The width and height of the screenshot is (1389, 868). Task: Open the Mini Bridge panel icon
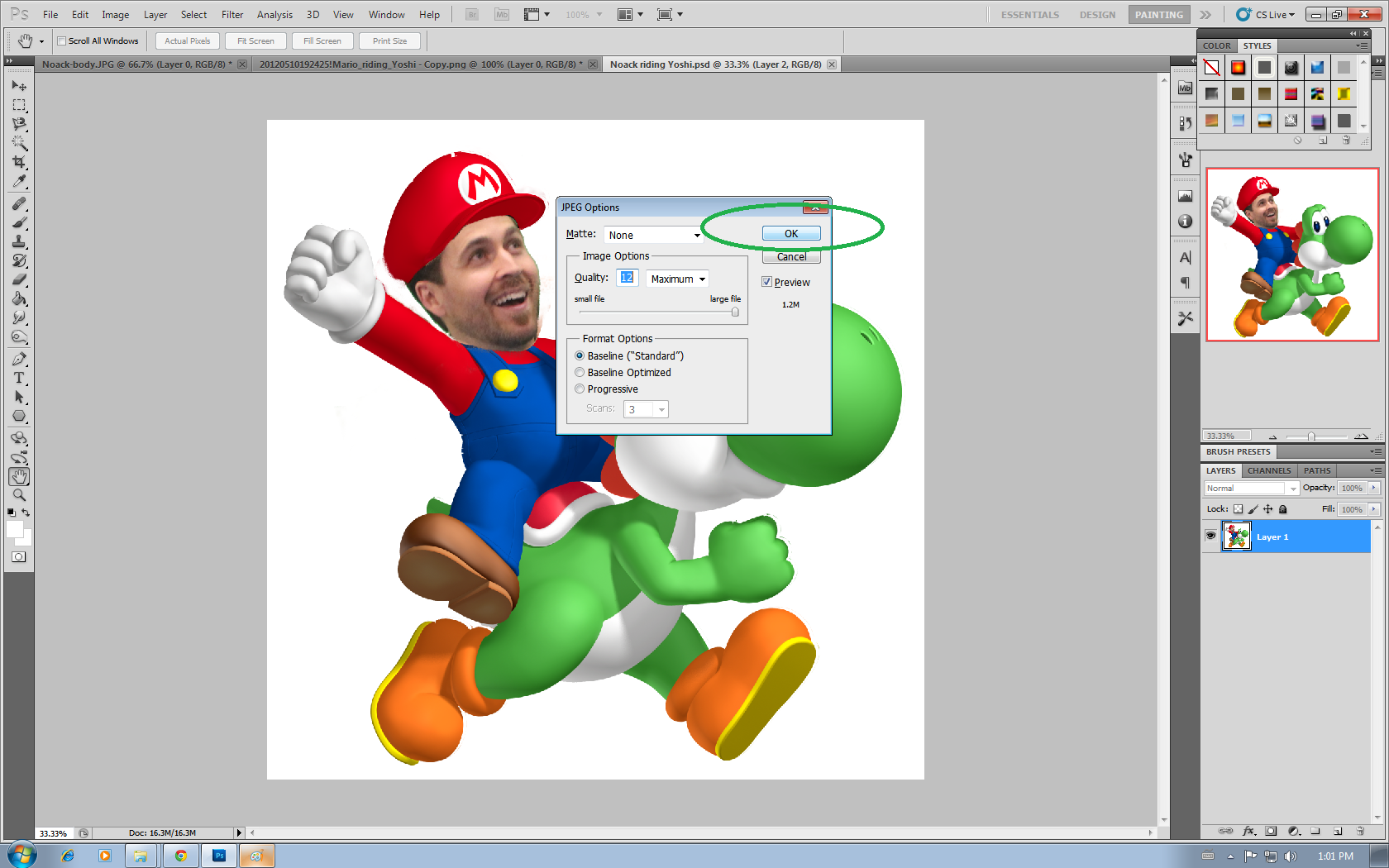click(x=1185, y=88)
